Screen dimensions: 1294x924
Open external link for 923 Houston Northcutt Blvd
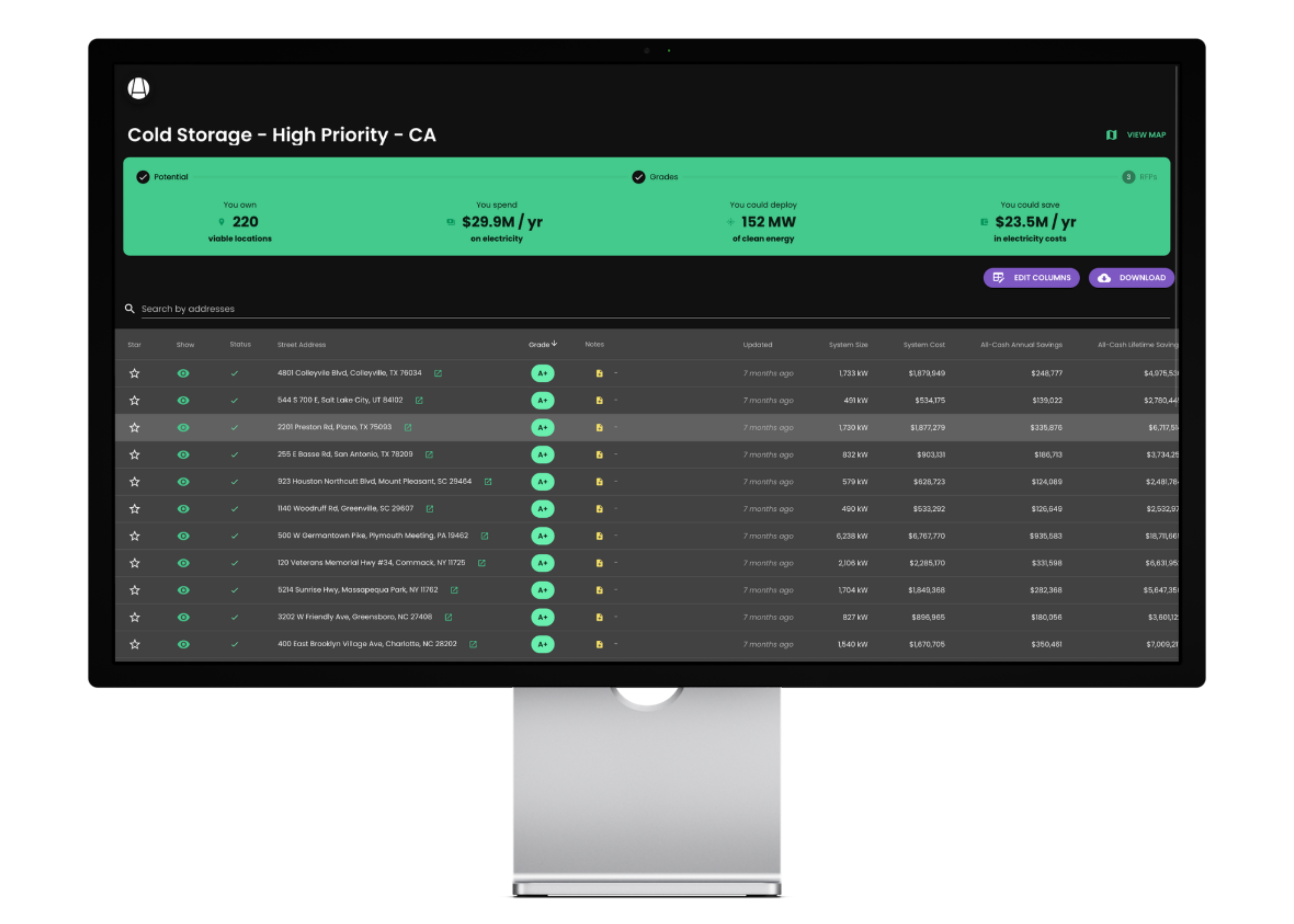488,482
